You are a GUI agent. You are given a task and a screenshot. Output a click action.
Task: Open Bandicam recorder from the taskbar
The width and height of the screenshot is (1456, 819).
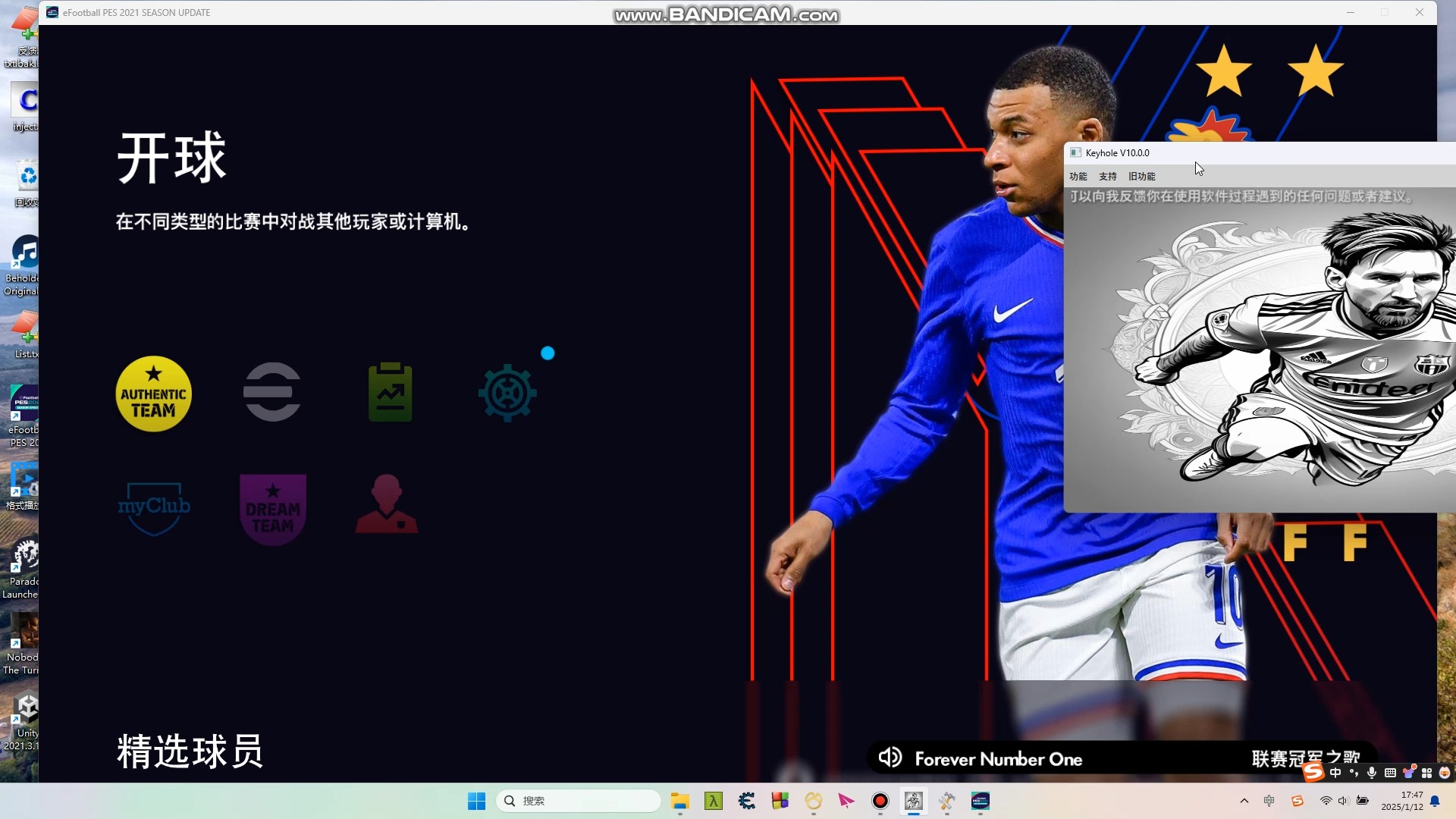879,802
